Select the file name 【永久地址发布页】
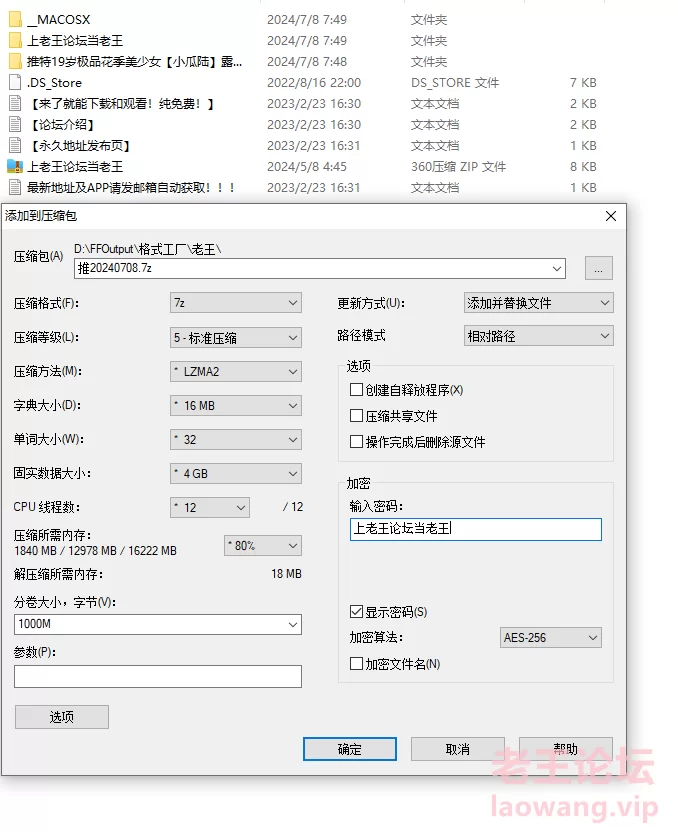 point(80,145)
